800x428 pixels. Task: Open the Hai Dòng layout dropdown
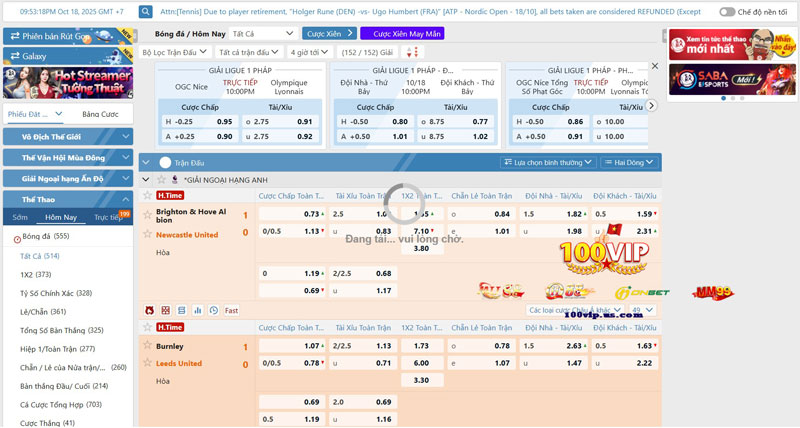(629, 162)
